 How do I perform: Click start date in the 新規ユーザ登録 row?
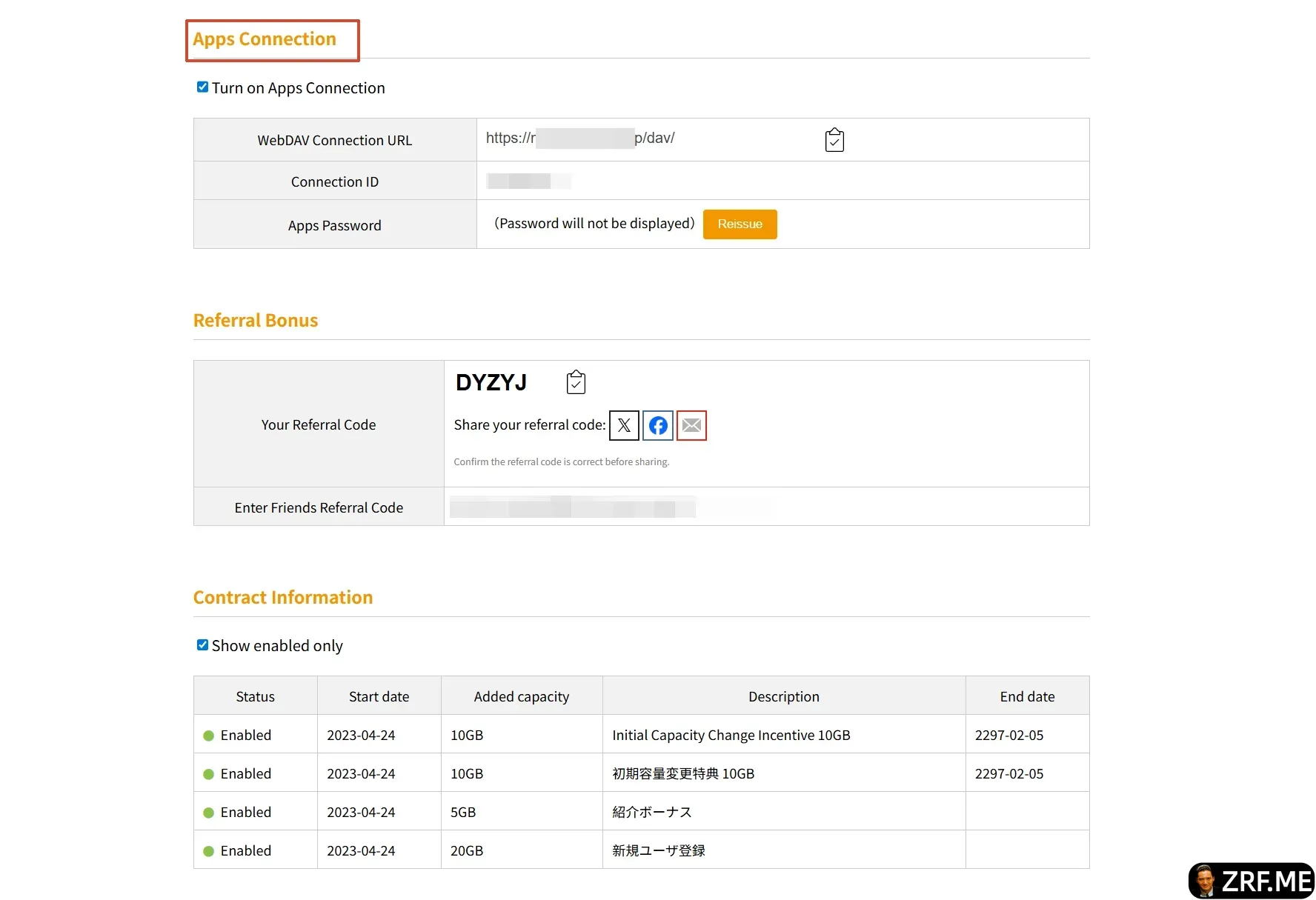[361, 850]
